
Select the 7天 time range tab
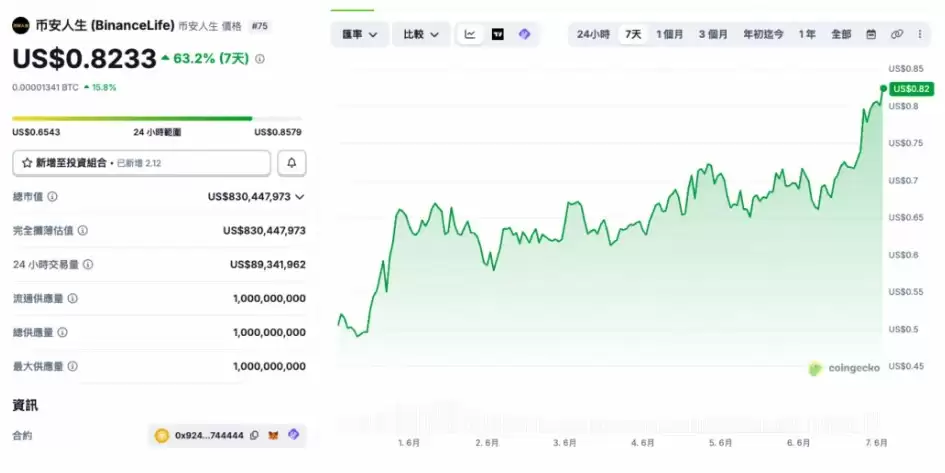[x=633, y=34]
